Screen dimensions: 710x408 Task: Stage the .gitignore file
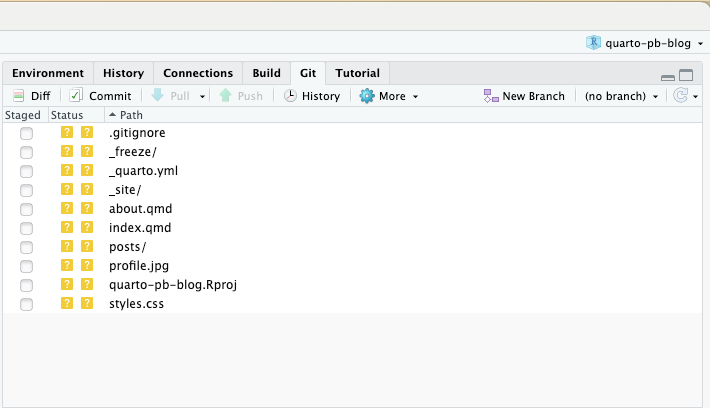click(x=26, y=133)
